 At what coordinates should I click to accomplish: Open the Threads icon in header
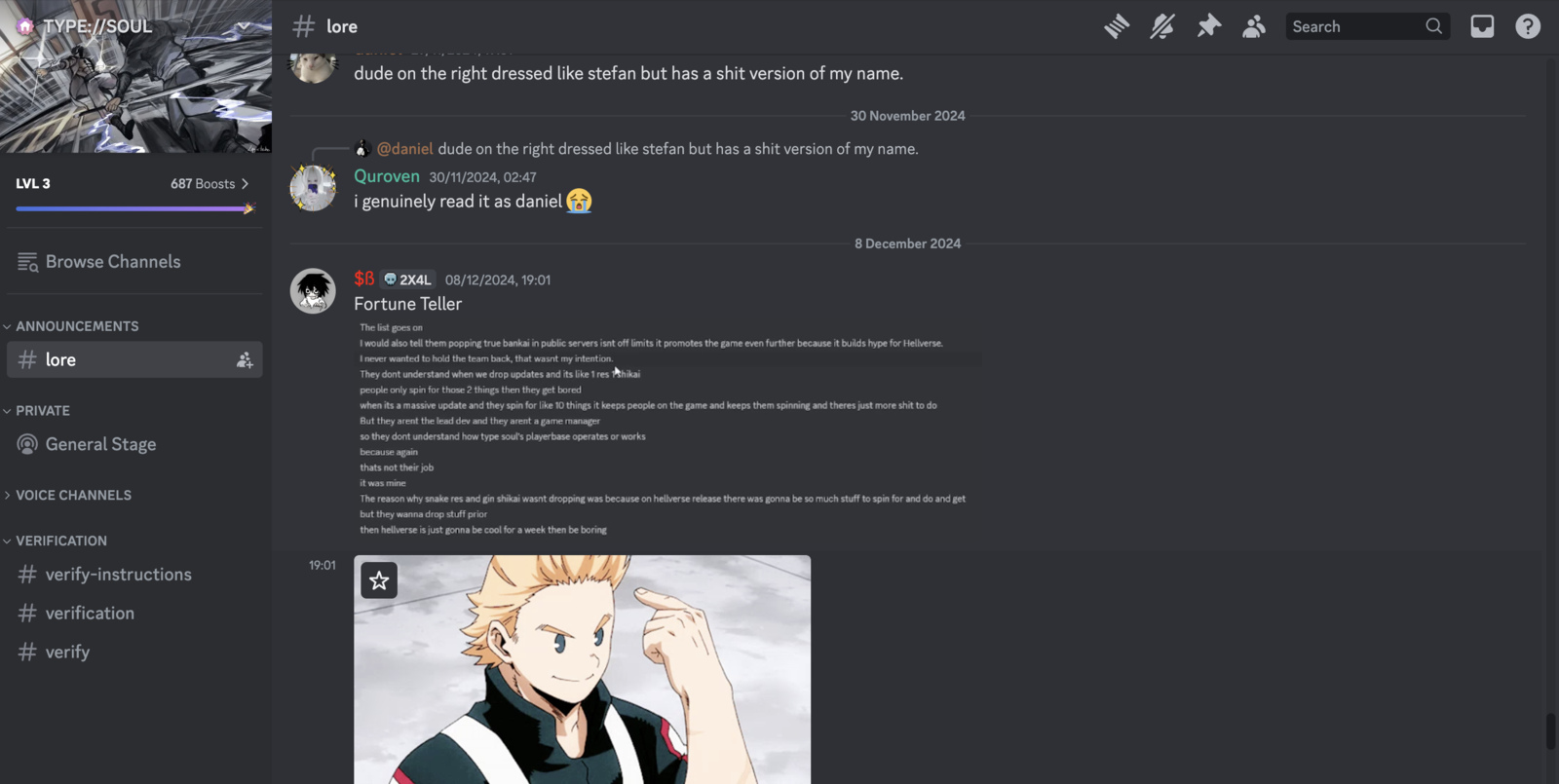(1117, 26)
